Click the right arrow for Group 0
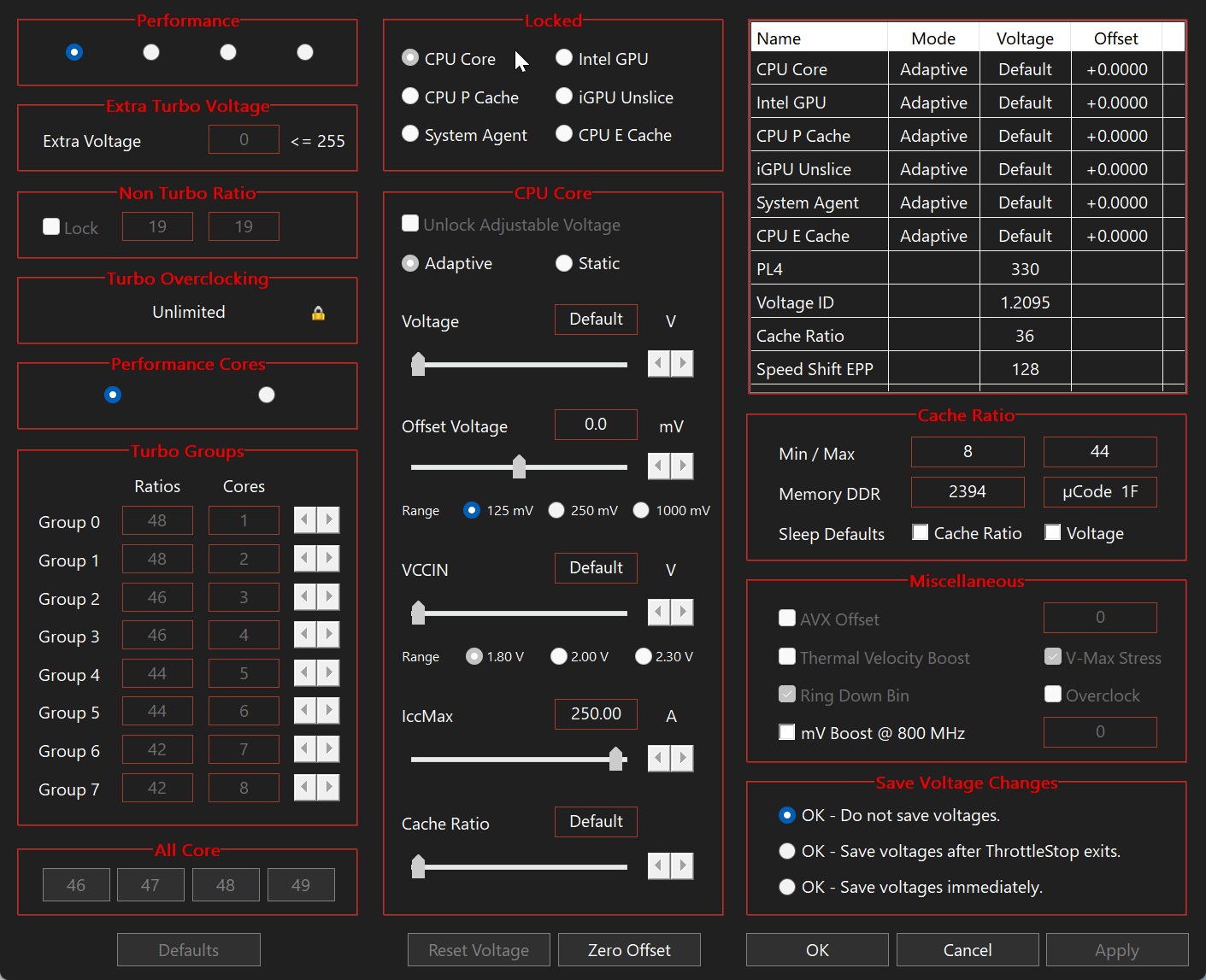The width and height of the screenshot is (1206, 980). pos(328,519)
